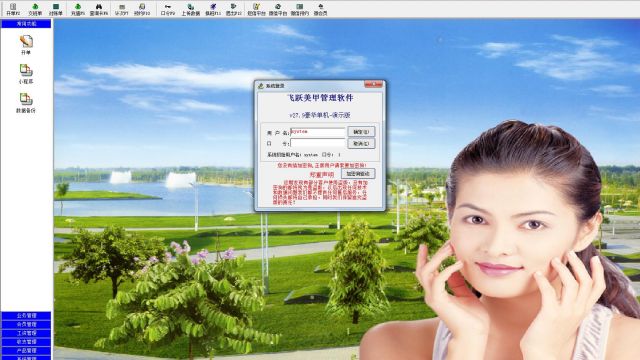
Task: Open the 小程序 sidebar icon
Action: point(26,74)
